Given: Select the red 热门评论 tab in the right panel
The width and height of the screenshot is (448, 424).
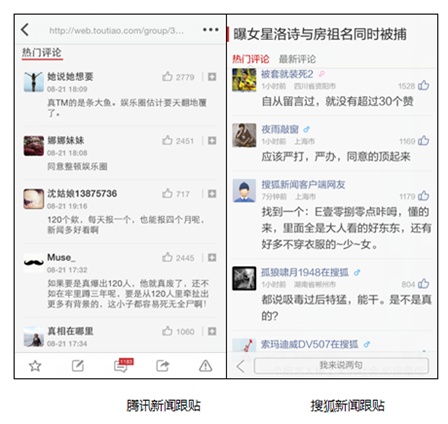Looking at the screenshot, I should tap(251, 59).
